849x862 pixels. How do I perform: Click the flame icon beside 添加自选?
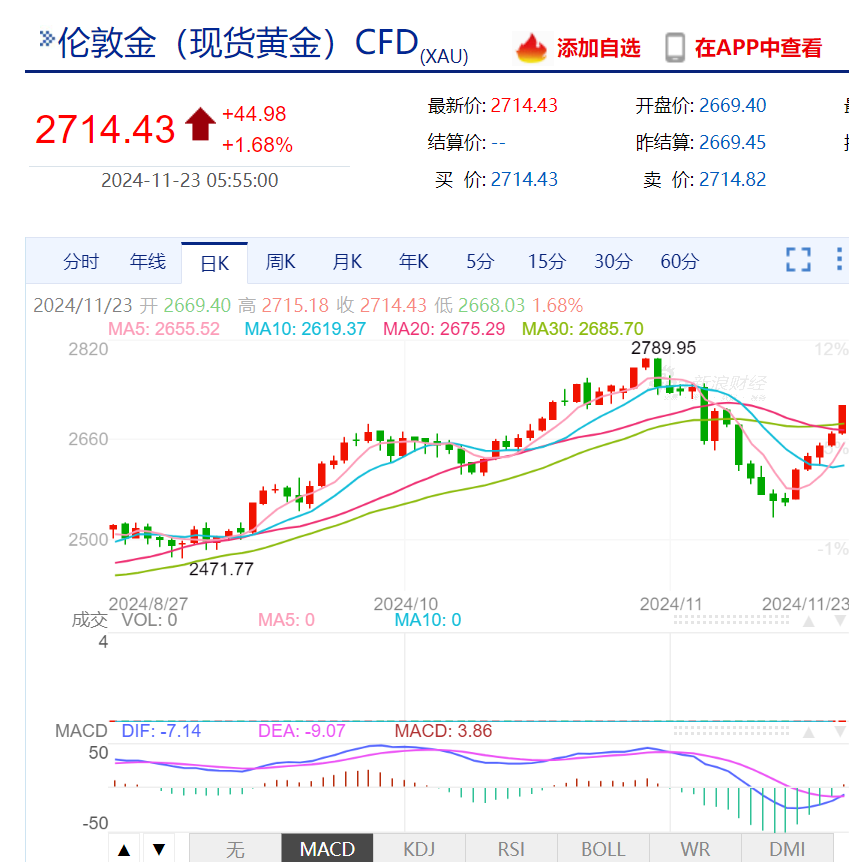pyautogui.click(x=531, y=47)
